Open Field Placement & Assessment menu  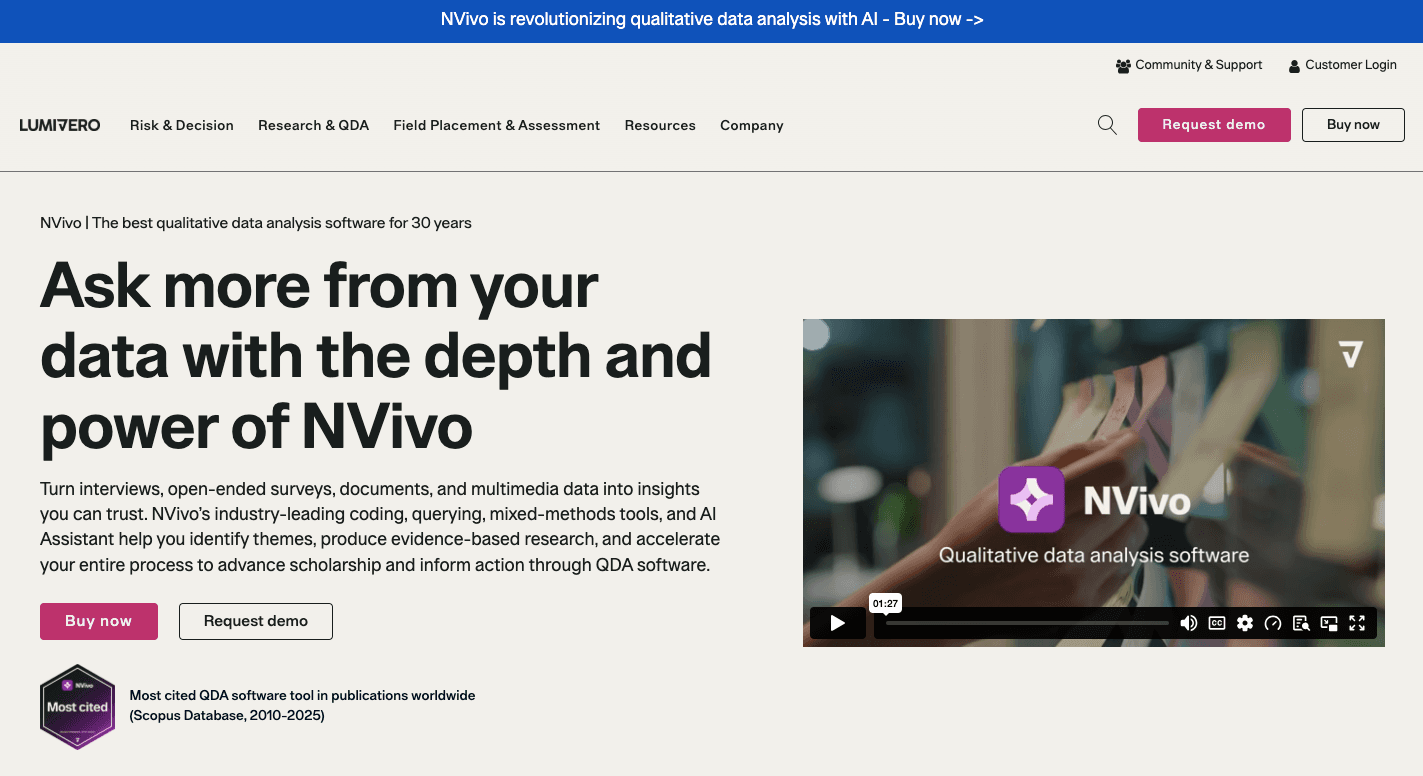pyautogui.click(x=497, y=125)
